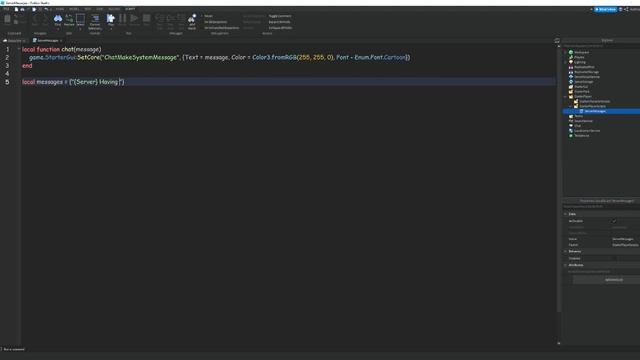Click the Chat service icon in Explorer

[571, 126]
